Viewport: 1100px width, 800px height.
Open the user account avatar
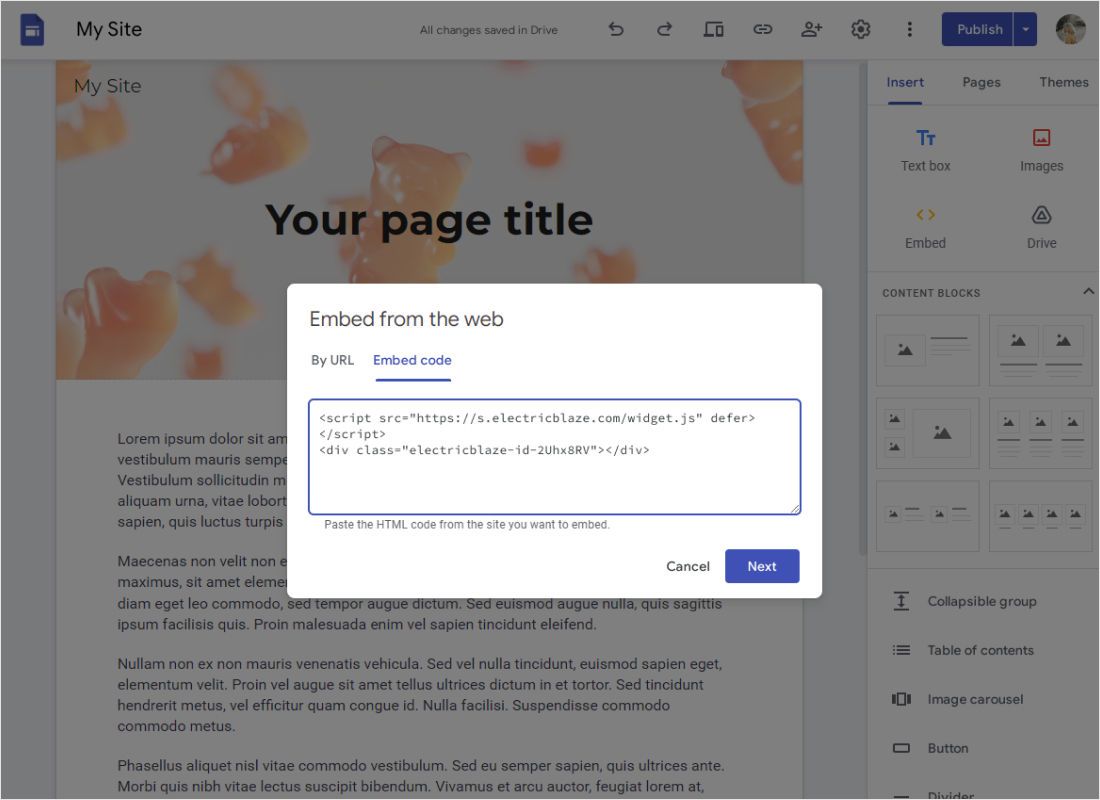[1071, 29]
